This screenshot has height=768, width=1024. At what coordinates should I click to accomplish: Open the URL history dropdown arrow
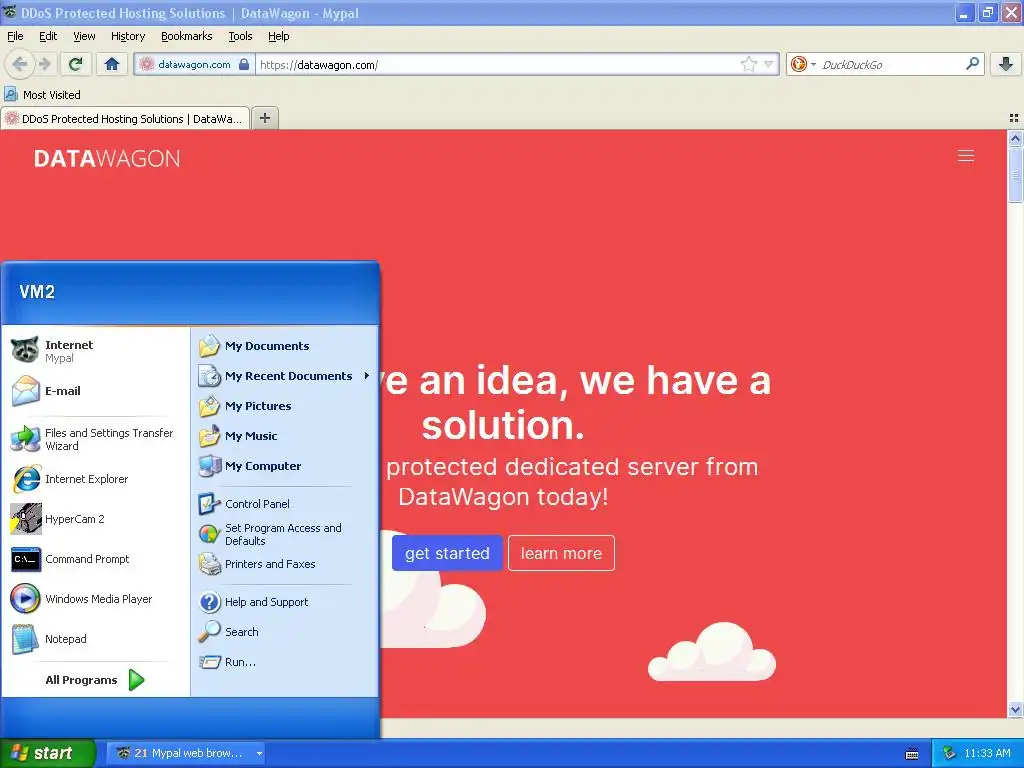point(769,64)
